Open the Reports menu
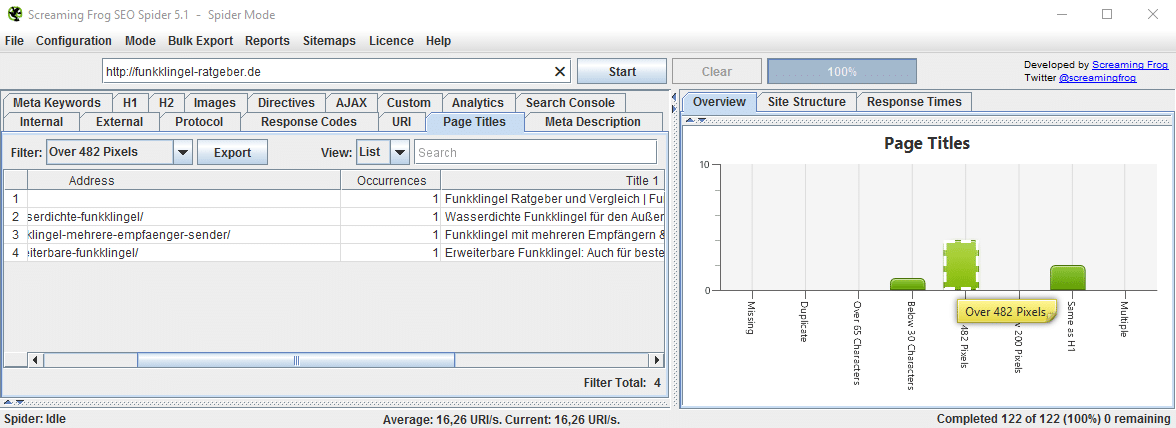The image size is (1176, 428). coord(268,41)
